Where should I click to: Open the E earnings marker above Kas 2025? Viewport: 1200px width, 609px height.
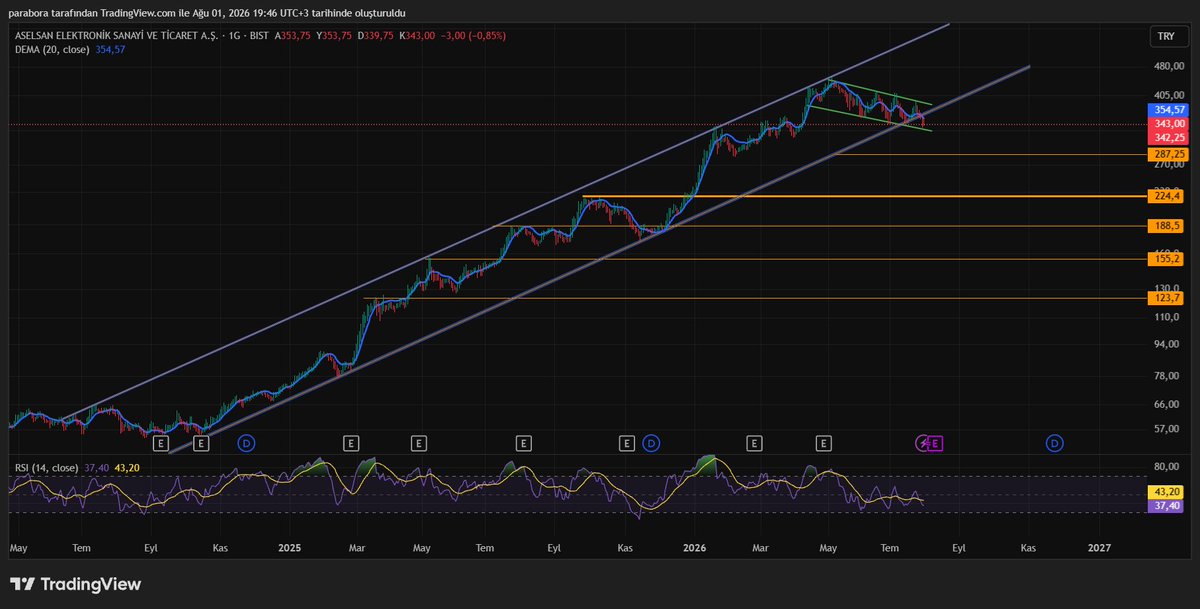[x=626, y=442]
